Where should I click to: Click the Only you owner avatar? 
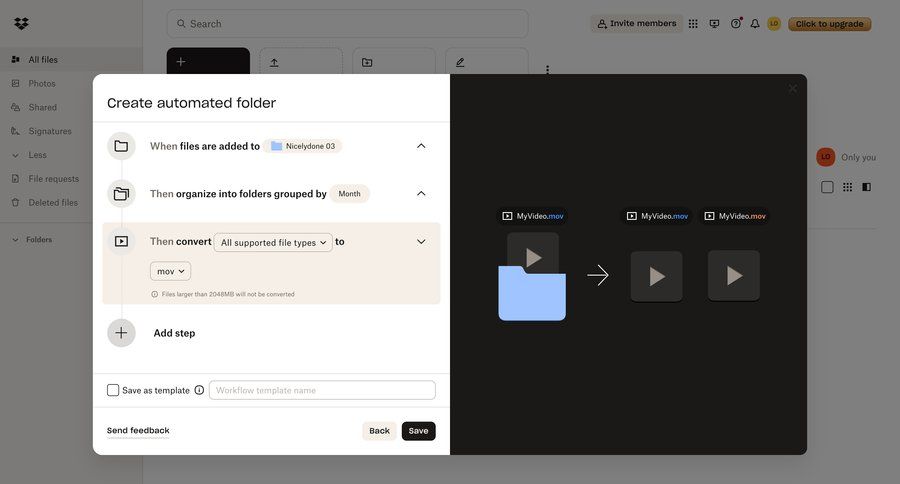pos(825,157)
